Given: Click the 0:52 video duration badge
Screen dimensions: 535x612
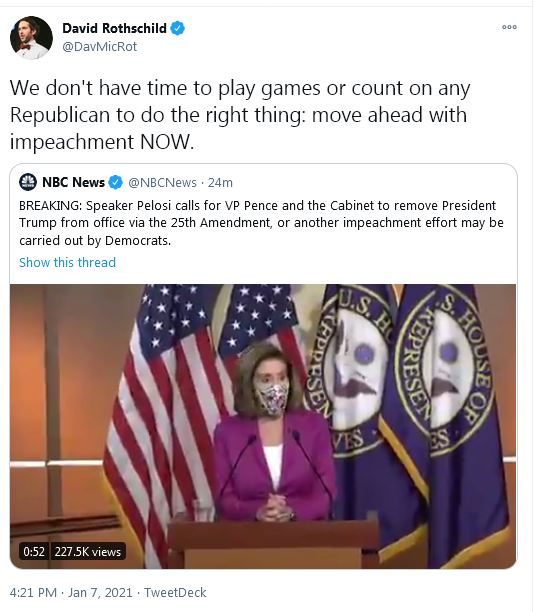Looking at the screenshot, I should (34, 552).
